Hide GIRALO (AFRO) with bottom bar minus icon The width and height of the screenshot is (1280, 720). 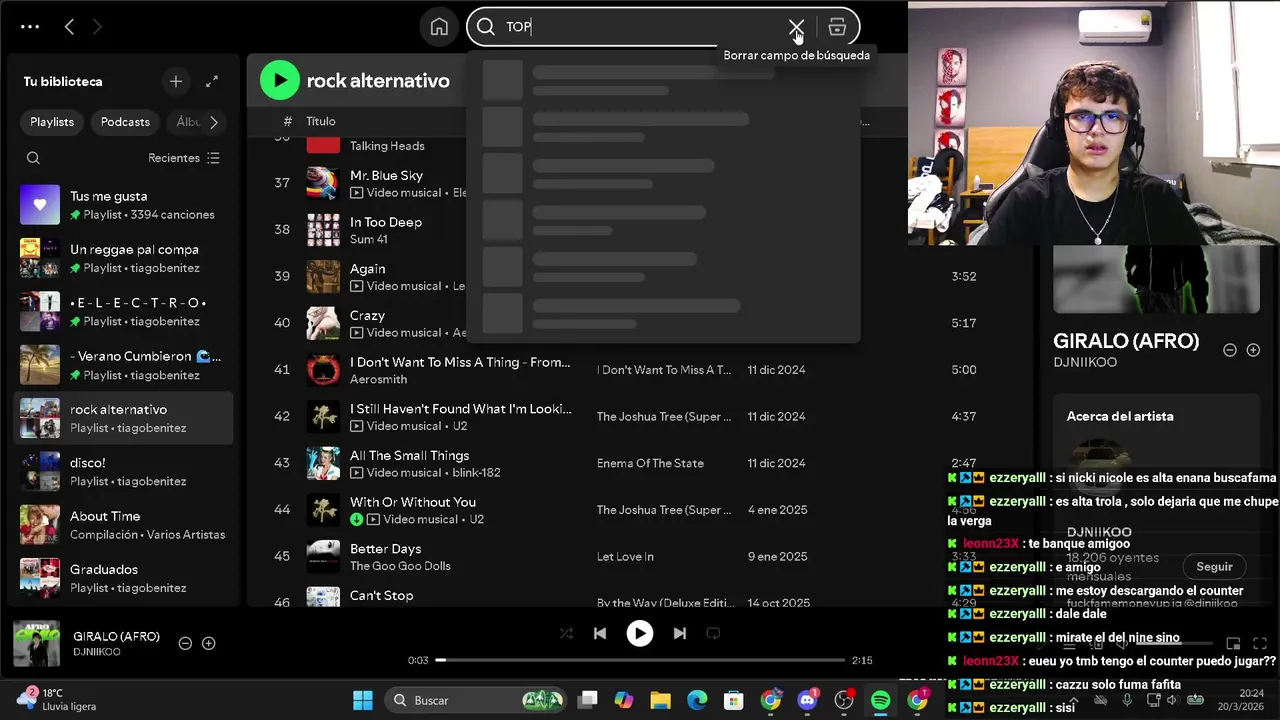click(185, 643)
